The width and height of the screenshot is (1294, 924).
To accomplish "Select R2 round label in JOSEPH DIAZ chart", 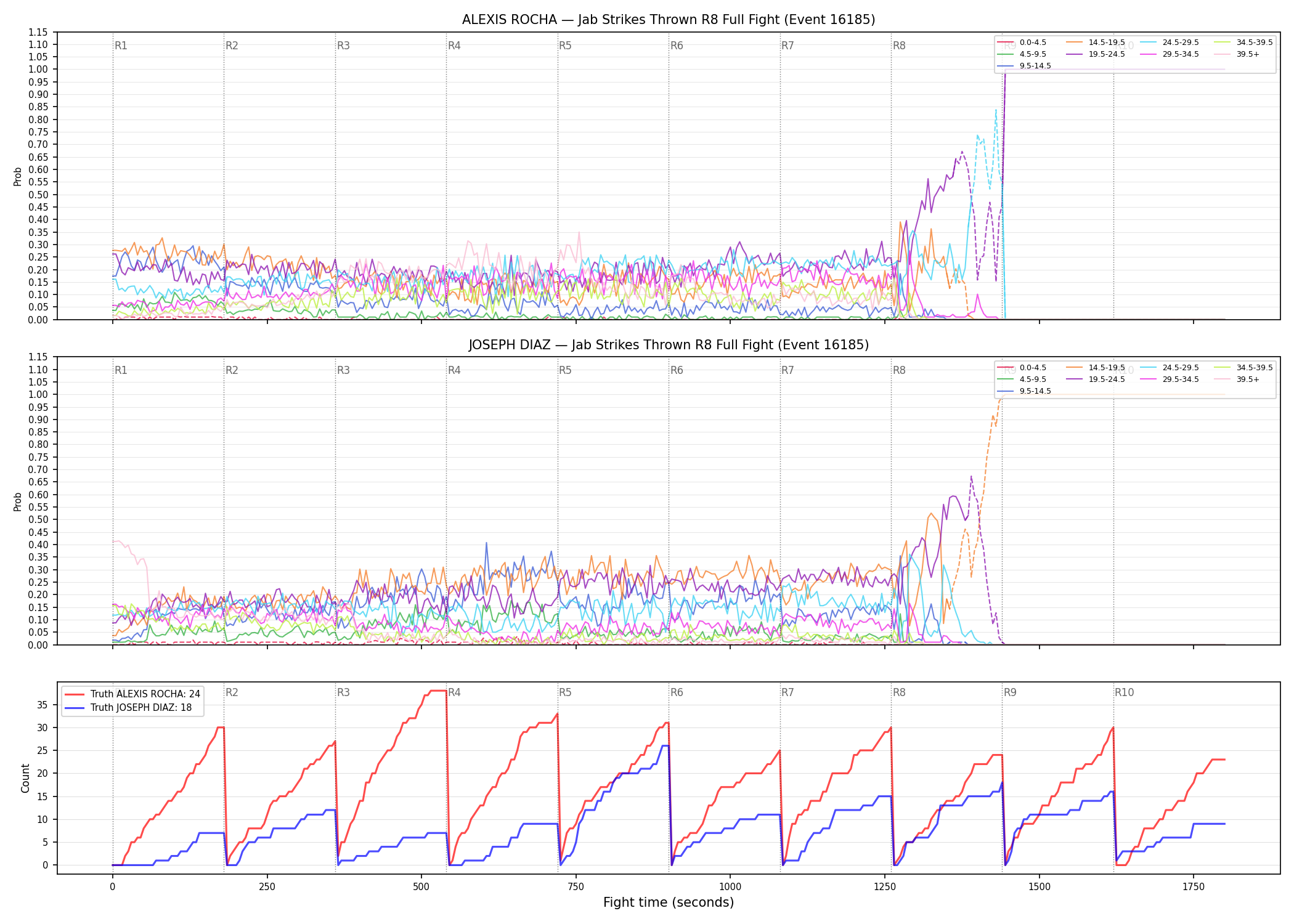I will tap(232, 370).
